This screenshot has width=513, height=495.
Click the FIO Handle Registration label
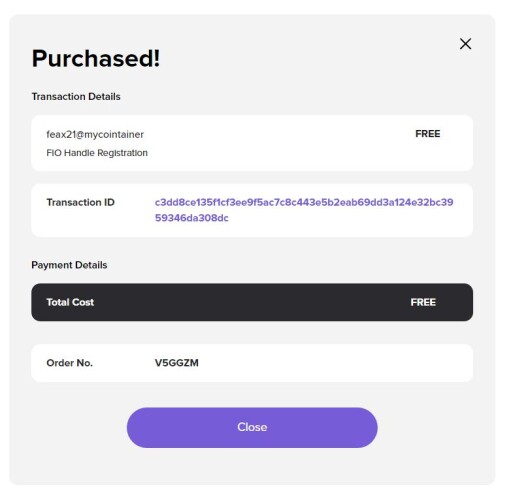tap(97, 153)
